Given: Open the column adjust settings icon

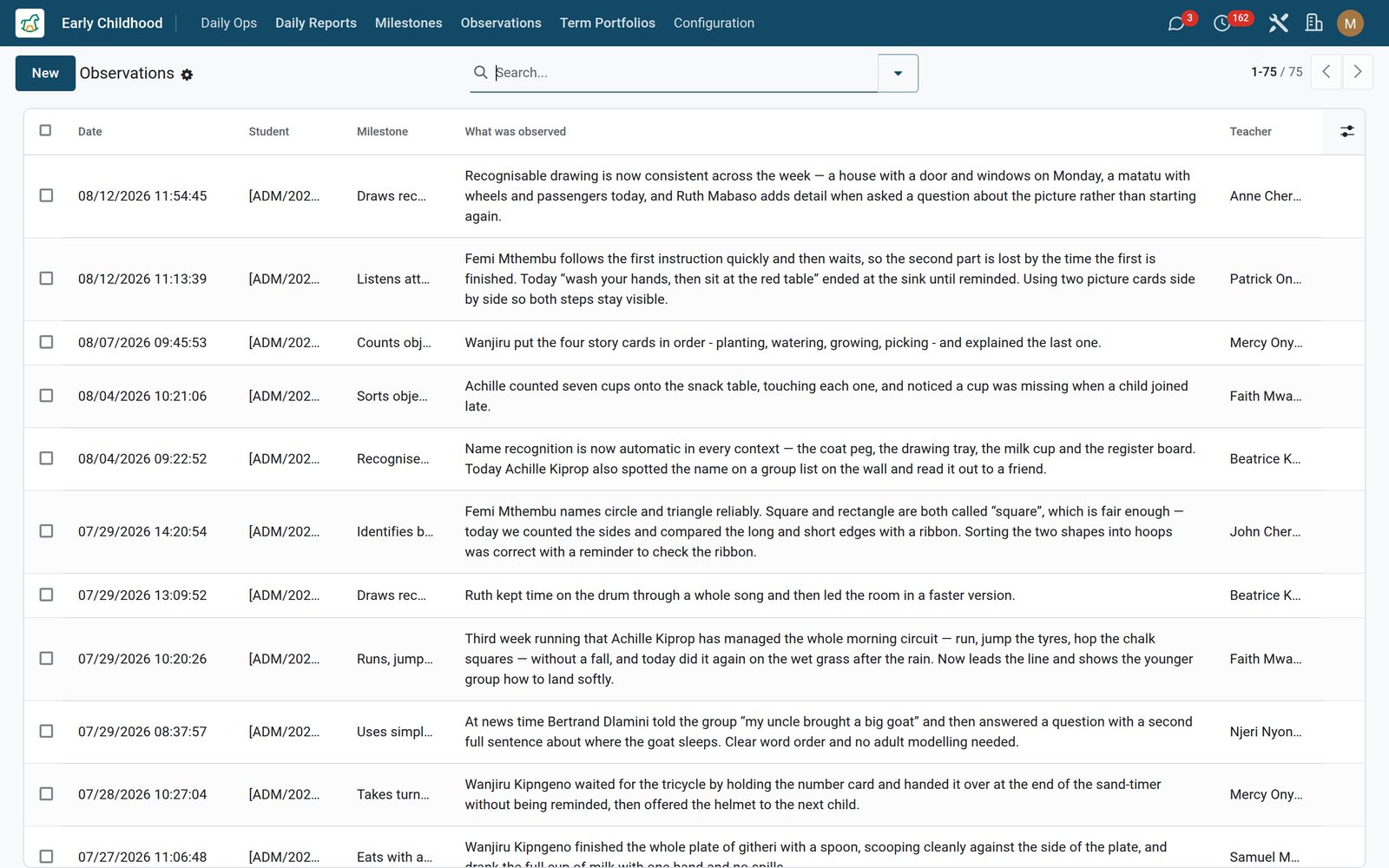Looking at the screenshot, I should click(1346, 131).
